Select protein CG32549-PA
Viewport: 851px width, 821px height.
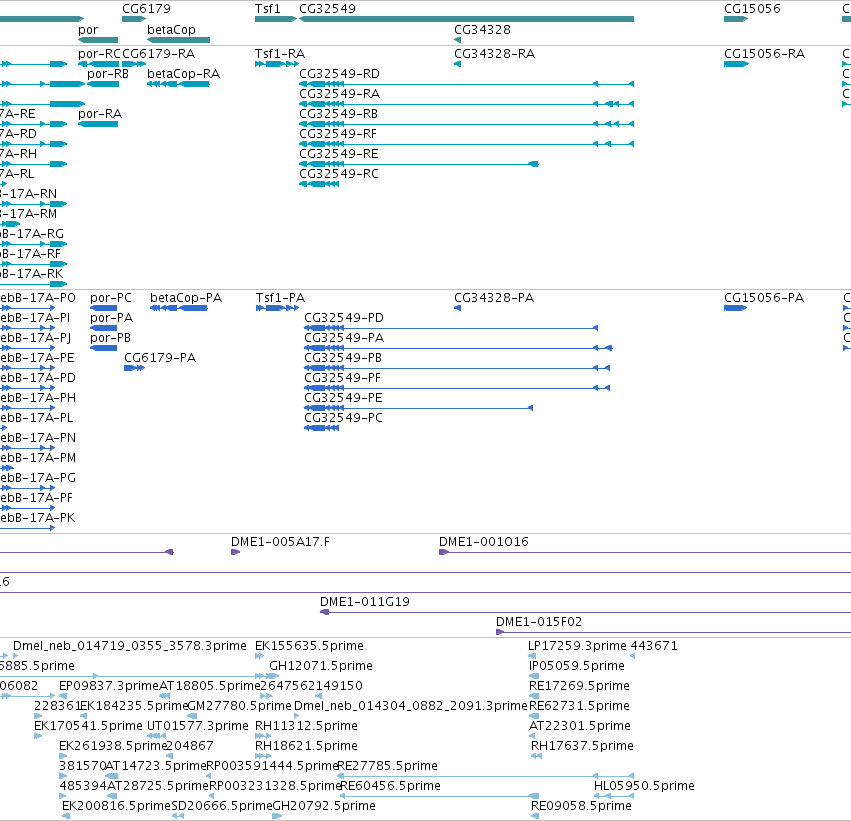point(344,338)
